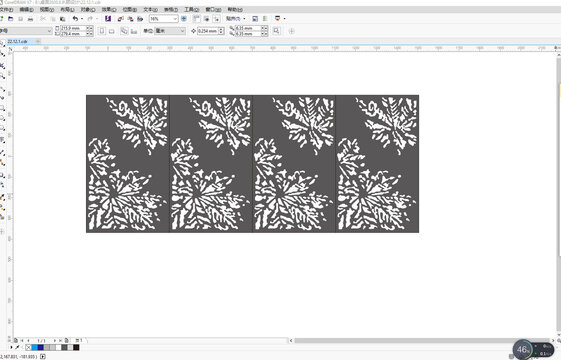Select the Color Eyedropper tool in toolbox
561x360 pixels.
pyautogui.click(x=2, y=197)
